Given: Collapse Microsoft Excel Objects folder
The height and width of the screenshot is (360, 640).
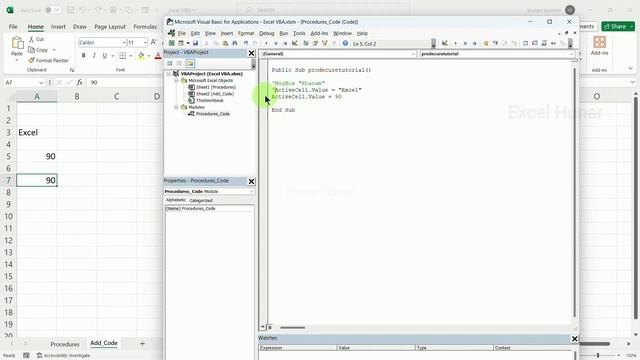Looking at the screenshot, I should [x=176, y=81].
